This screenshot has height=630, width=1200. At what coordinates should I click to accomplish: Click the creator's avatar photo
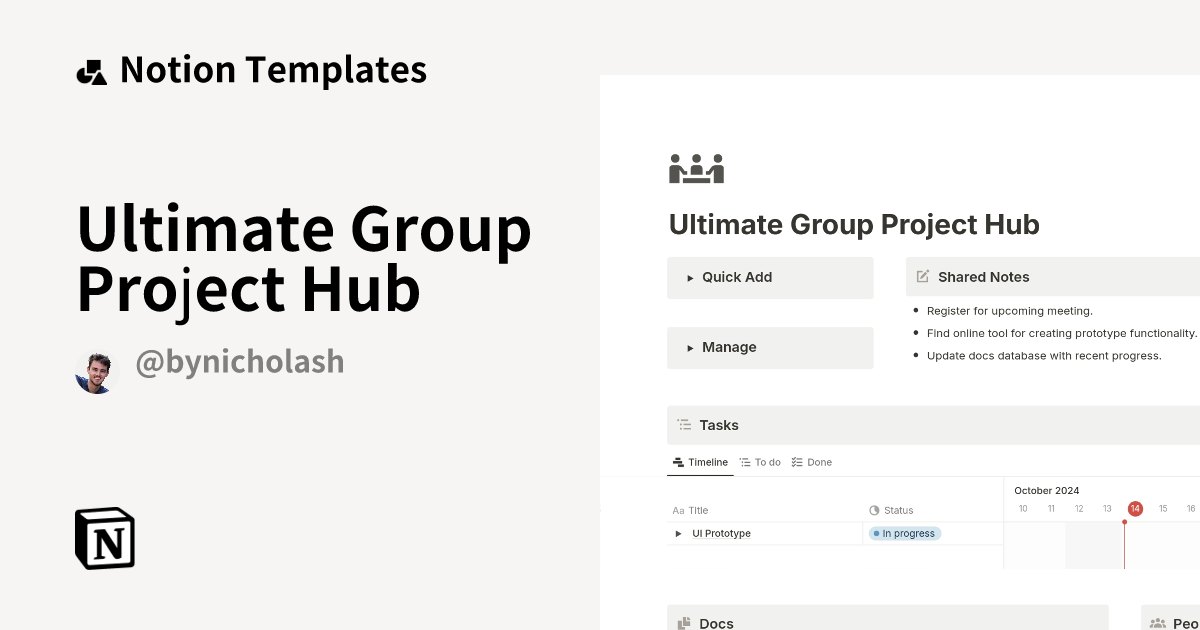pyautogui.click(x=96, y=371)
